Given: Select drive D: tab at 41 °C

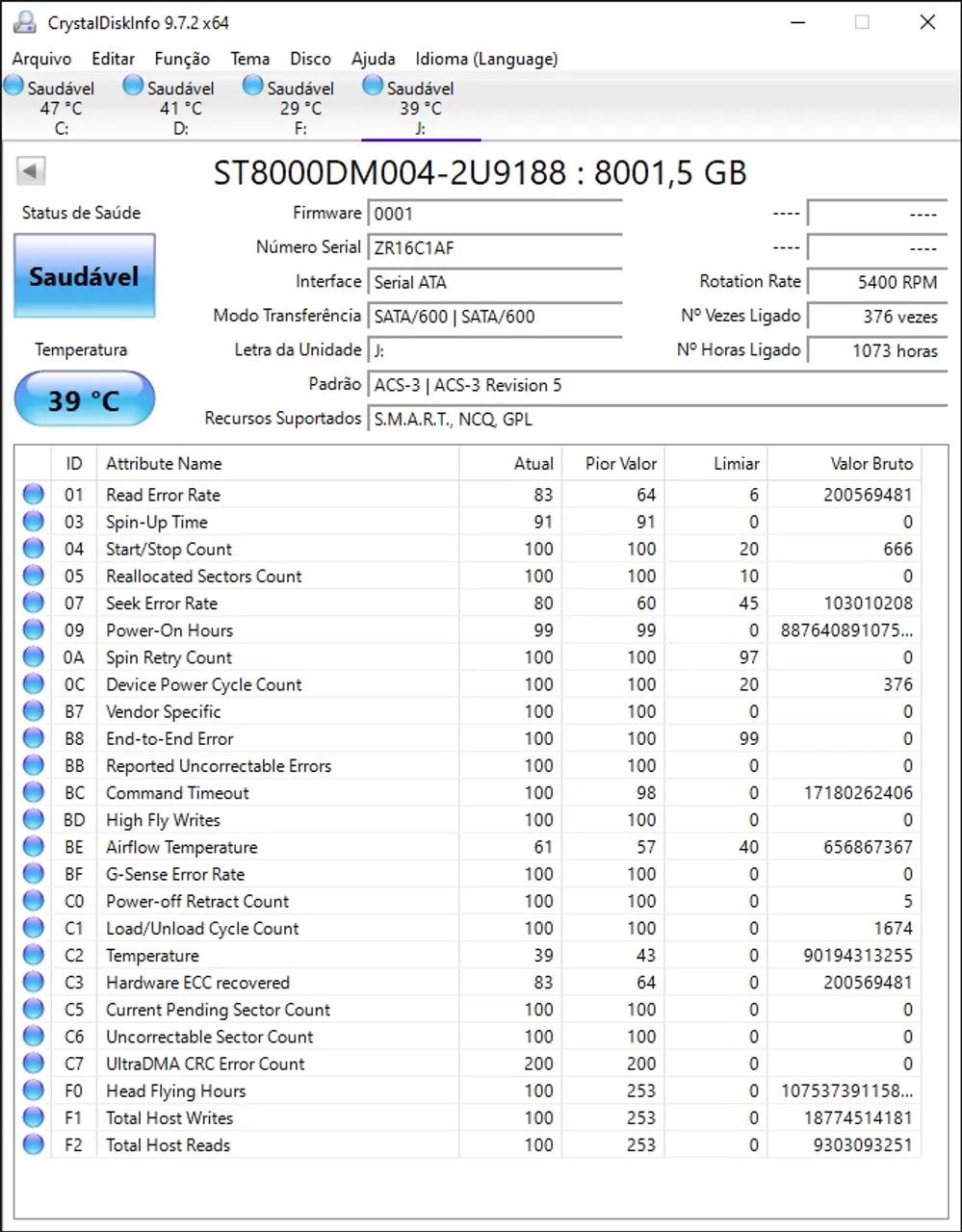Looking at the screenshot, I should point(180,107).
